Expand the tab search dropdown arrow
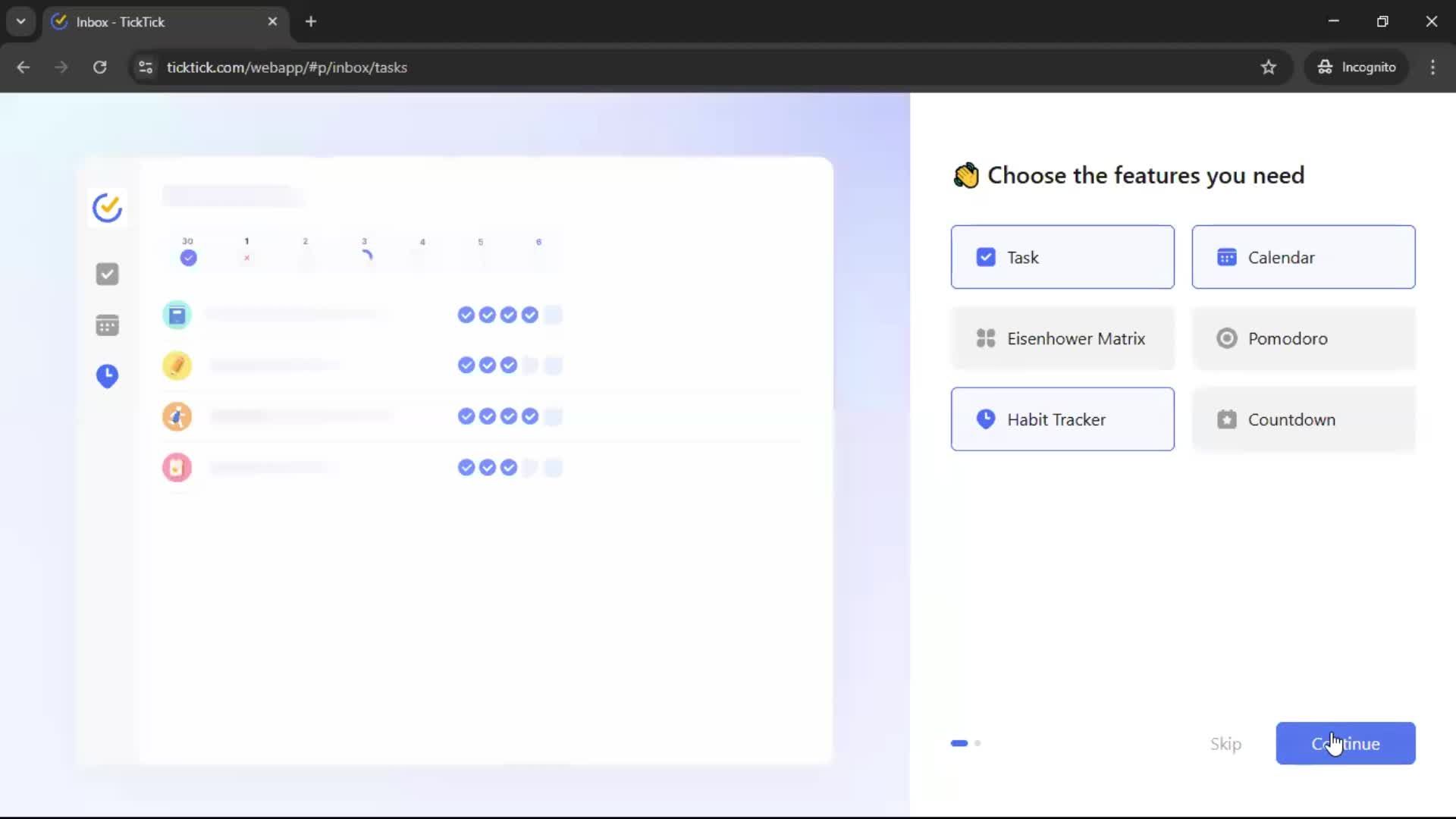This screenshot has height=819, width=1456. [20, 21]
